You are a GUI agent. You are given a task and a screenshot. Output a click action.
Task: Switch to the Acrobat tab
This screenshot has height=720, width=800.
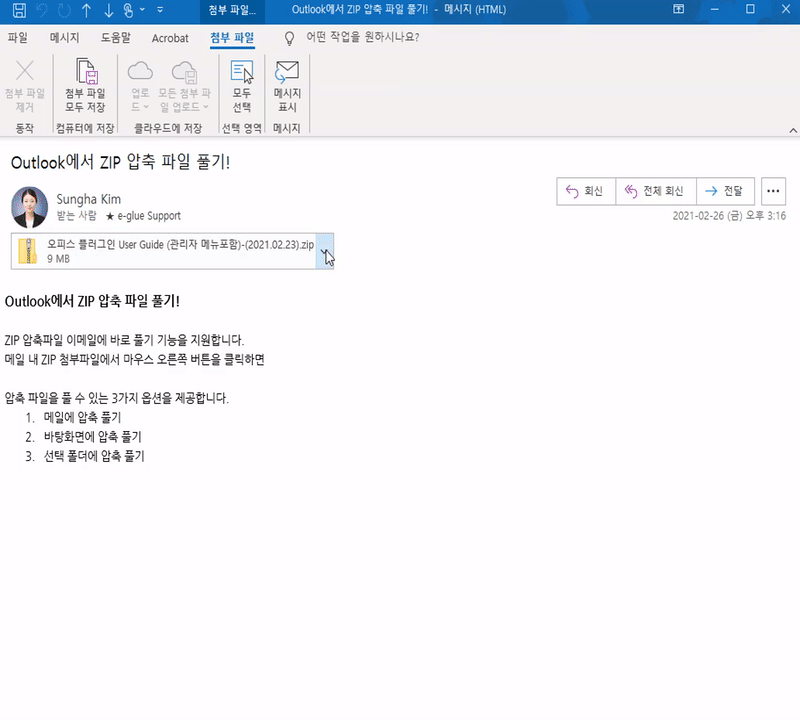170,38
